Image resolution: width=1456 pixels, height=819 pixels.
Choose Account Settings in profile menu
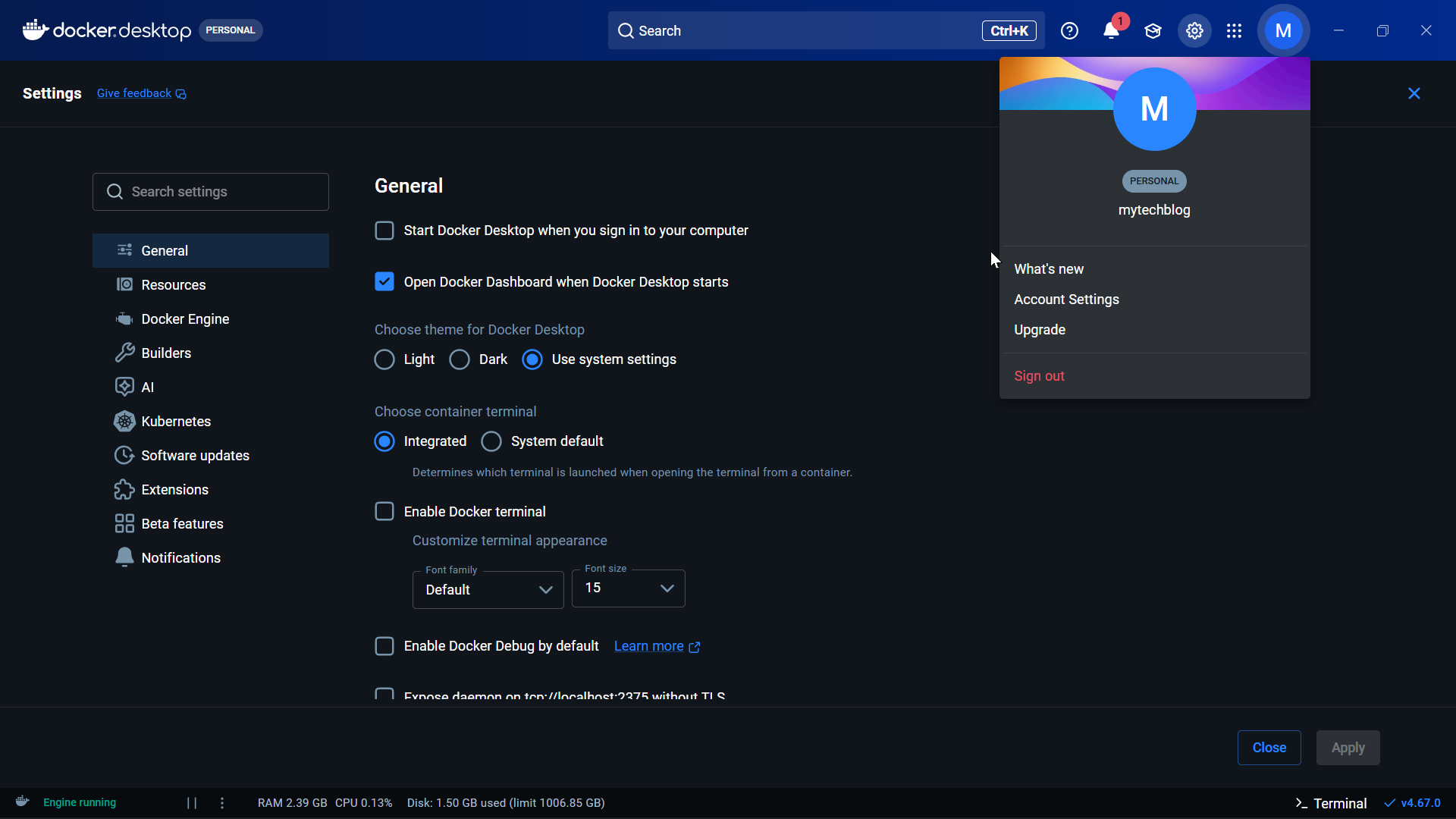click(1066, 300)
